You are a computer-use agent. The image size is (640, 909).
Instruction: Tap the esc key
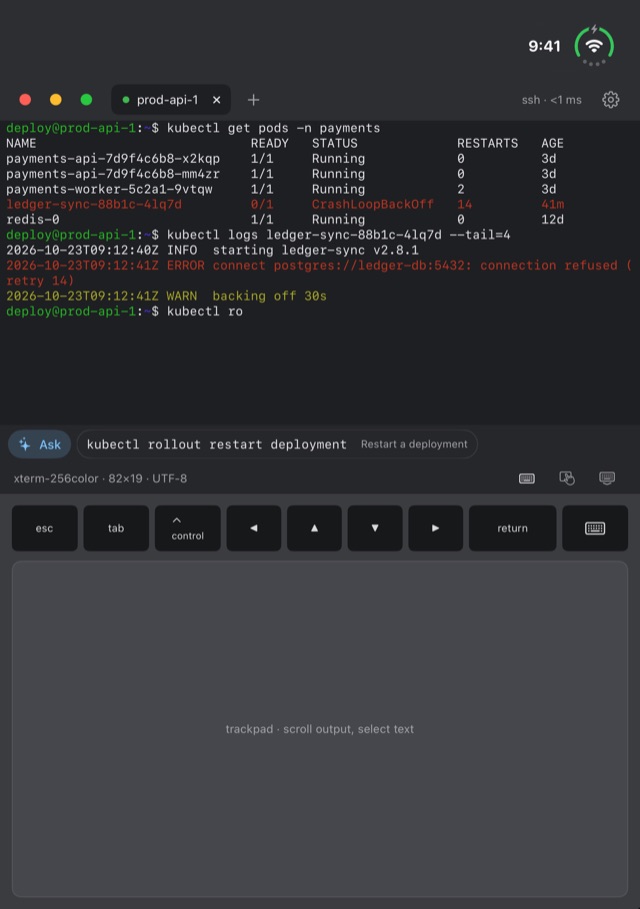[45, 528]
